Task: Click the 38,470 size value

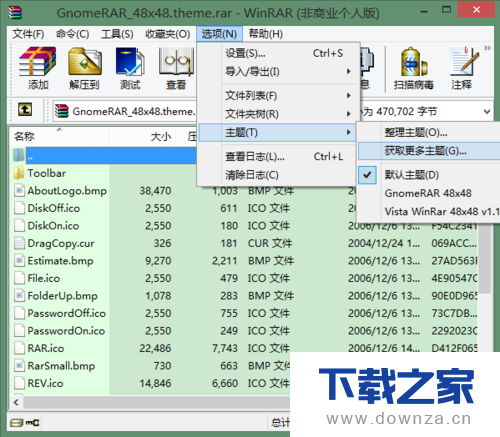Action: (x=155, y=191)
